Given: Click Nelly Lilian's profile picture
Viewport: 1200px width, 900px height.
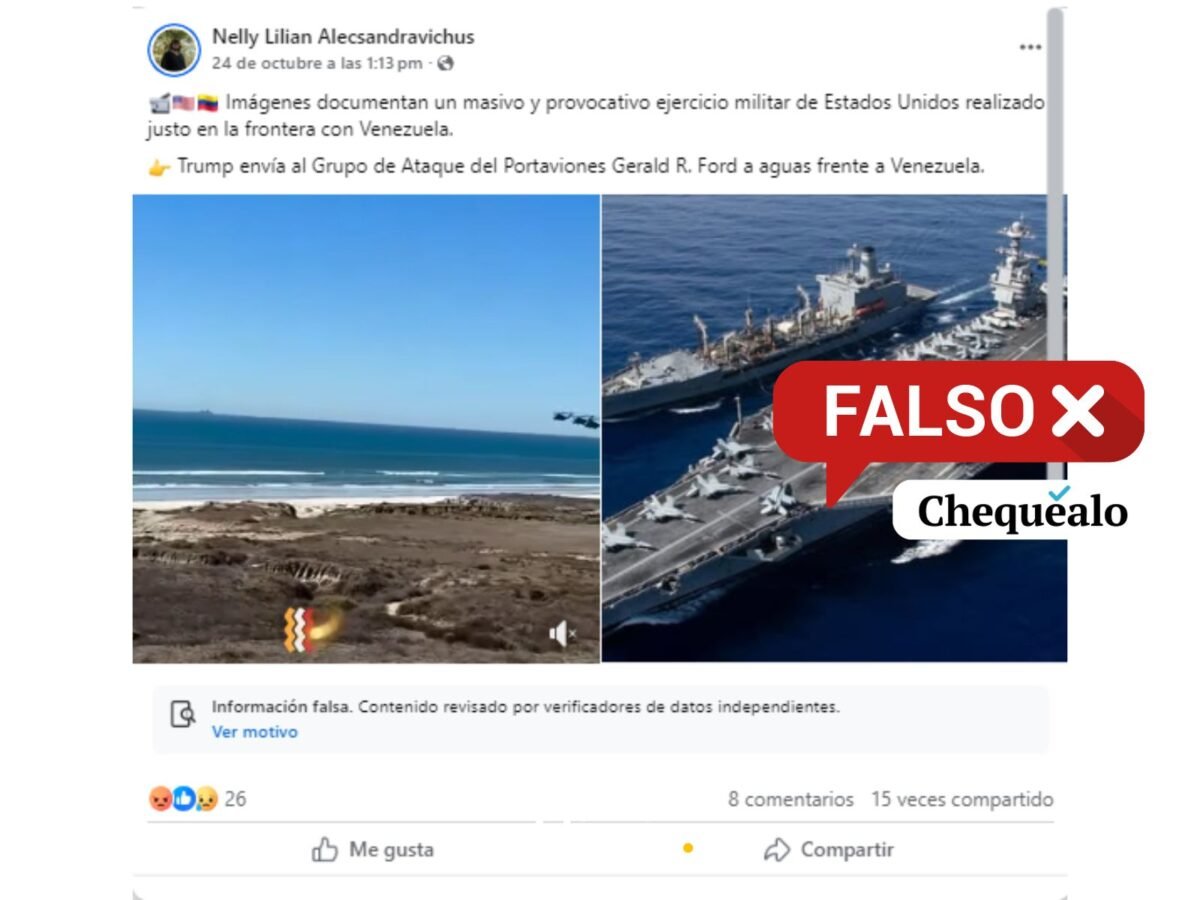Looking at the screenshot, I should (174, 50).
